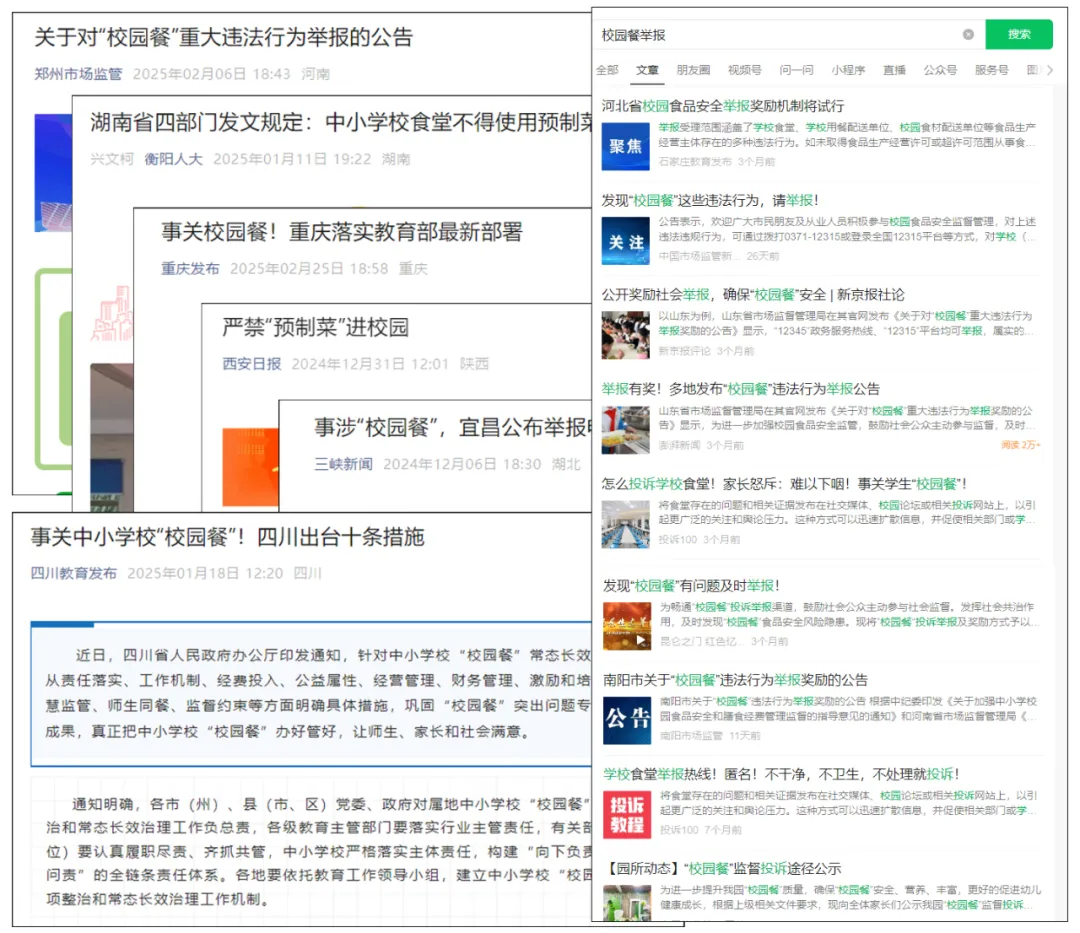This screenshot has height=933, width=1080.
Task: Click the students eating thumbnail of 新京报评论 result
Action: (x=625, y=335)
